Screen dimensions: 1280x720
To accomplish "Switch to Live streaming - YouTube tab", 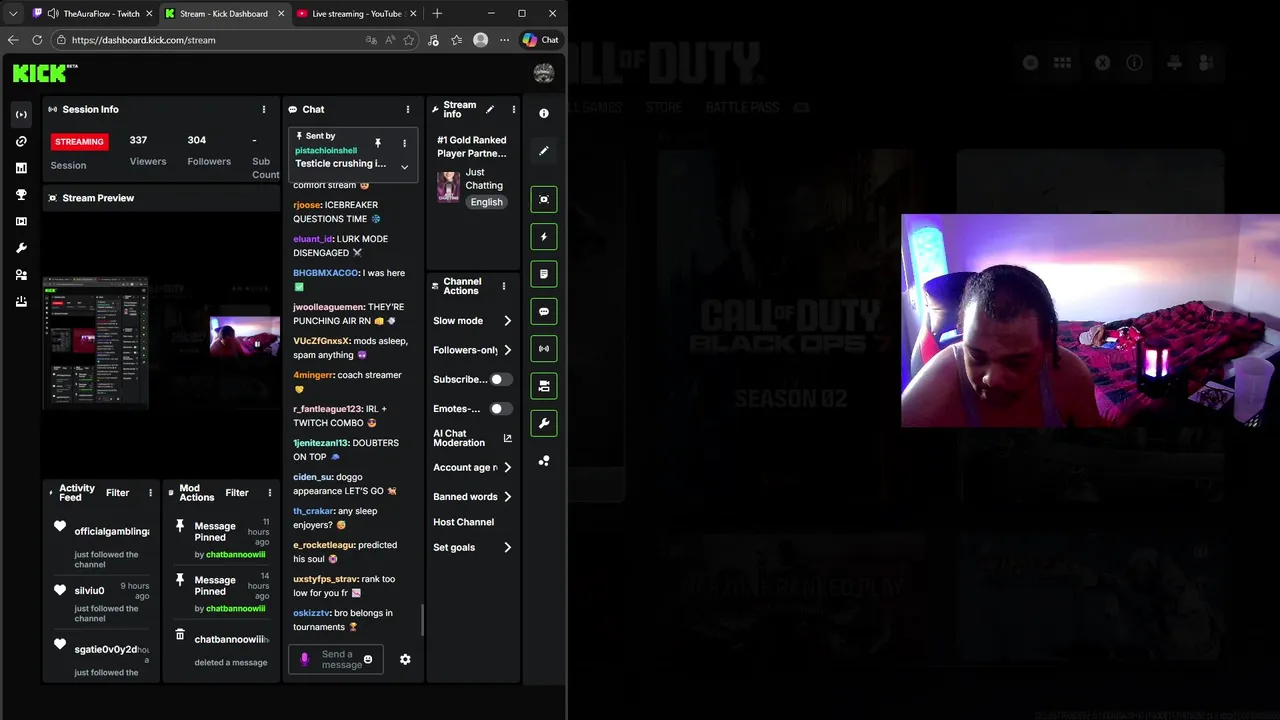I will pyautogui.click(x=354, y=14).
